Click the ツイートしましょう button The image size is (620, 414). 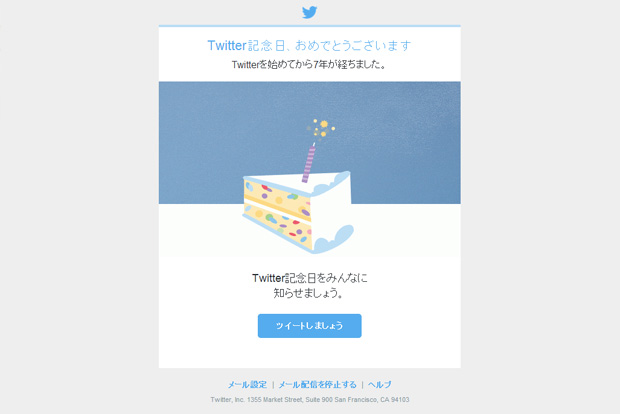[310, 326]
